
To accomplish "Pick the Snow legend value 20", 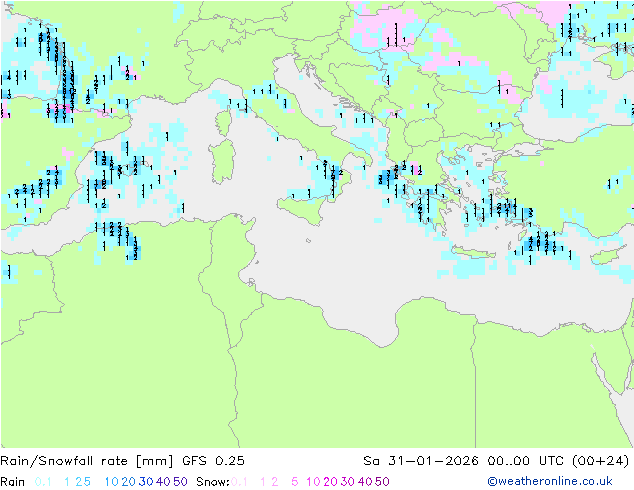I will click(x=330, y=482).
